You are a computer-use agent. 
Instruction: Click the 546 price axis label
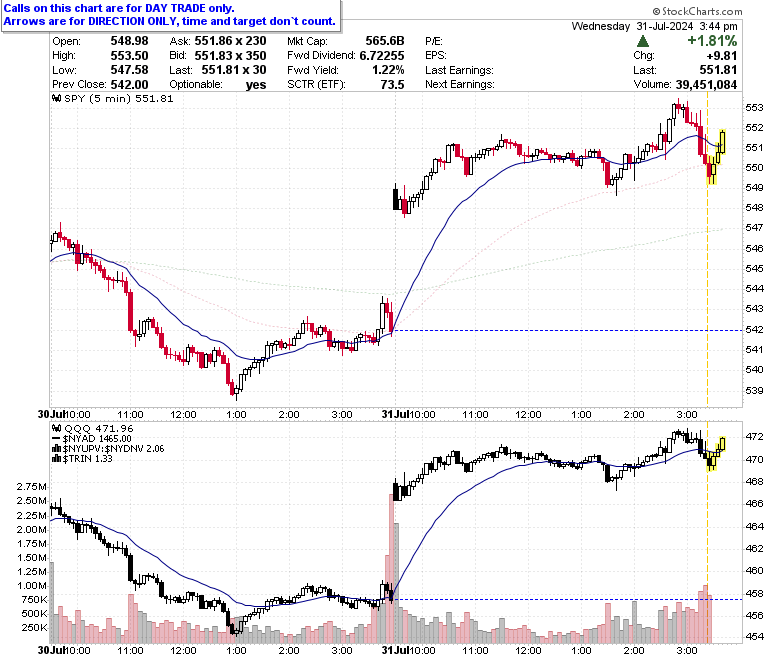coord(754,248)
